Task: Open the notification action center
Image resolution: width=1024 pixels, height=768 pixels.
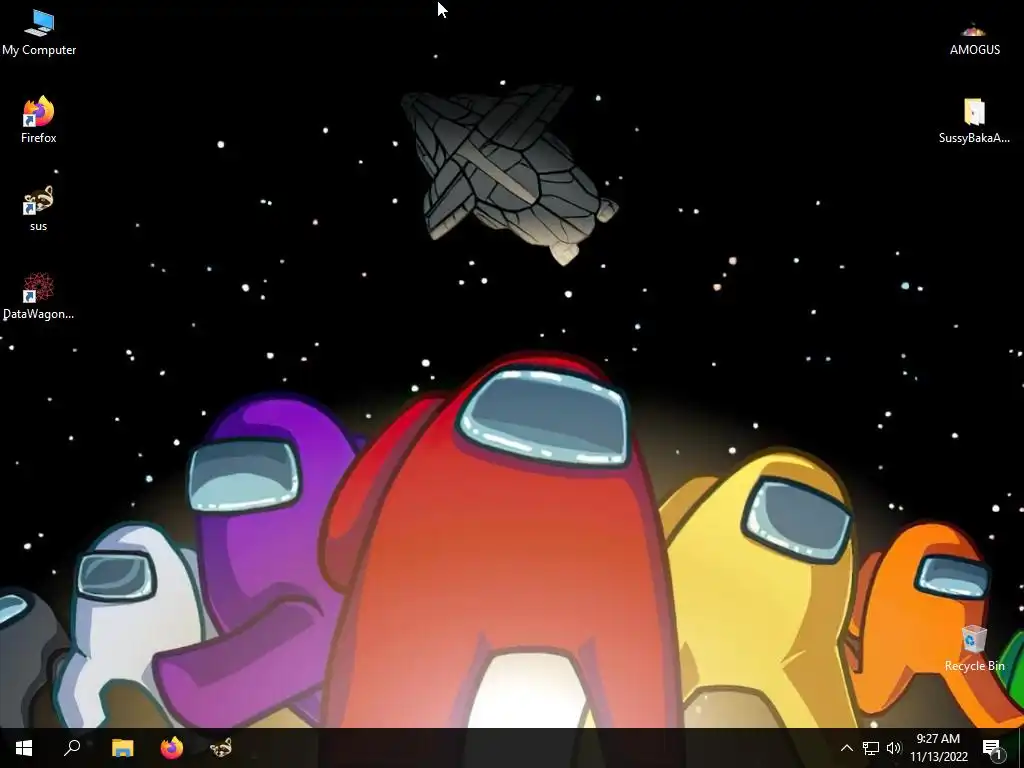Action: [x=993, y=748]
